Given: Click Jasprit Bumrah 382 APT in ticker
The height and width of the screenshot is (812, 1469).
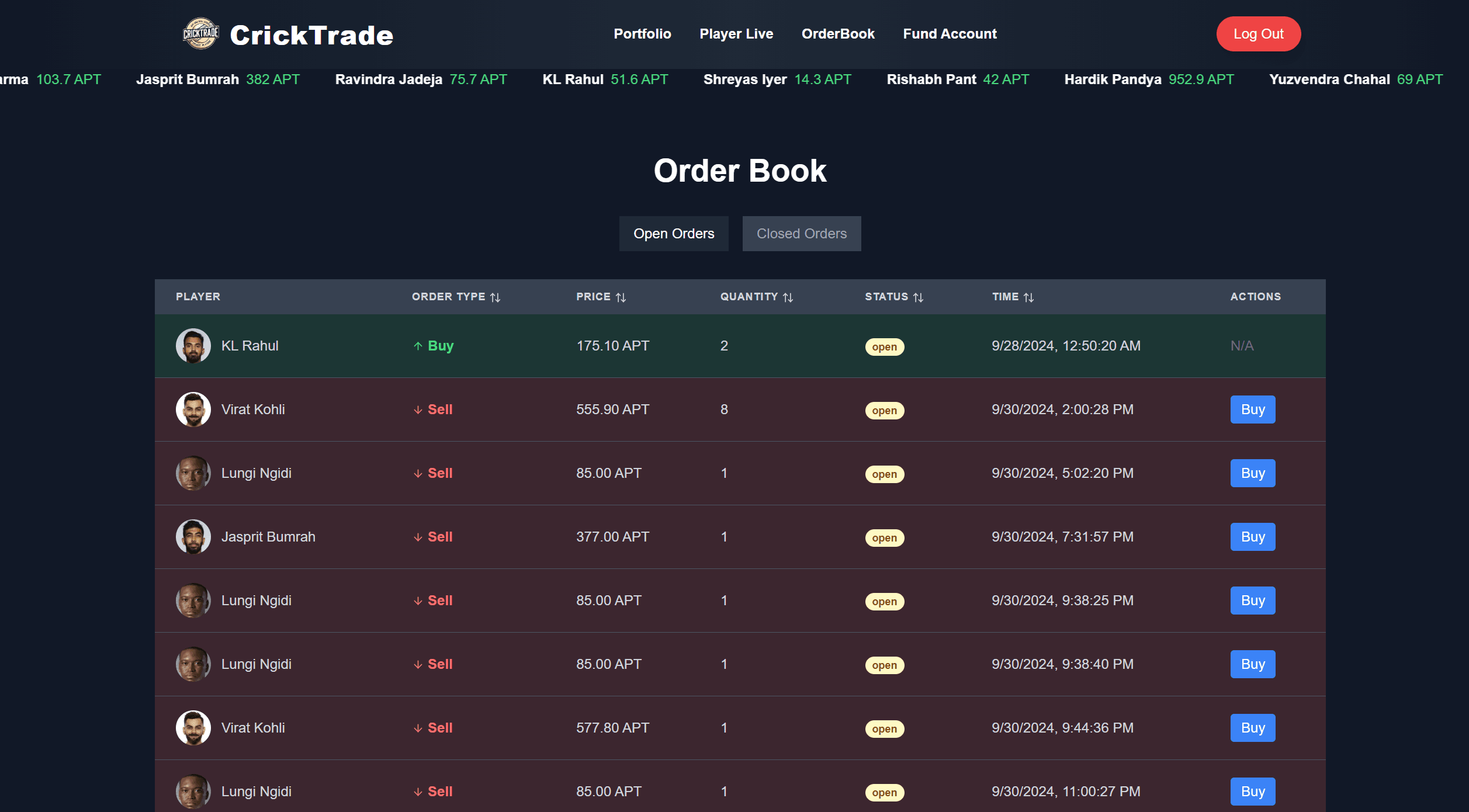Looking at the screenshot, I should 218,79.
